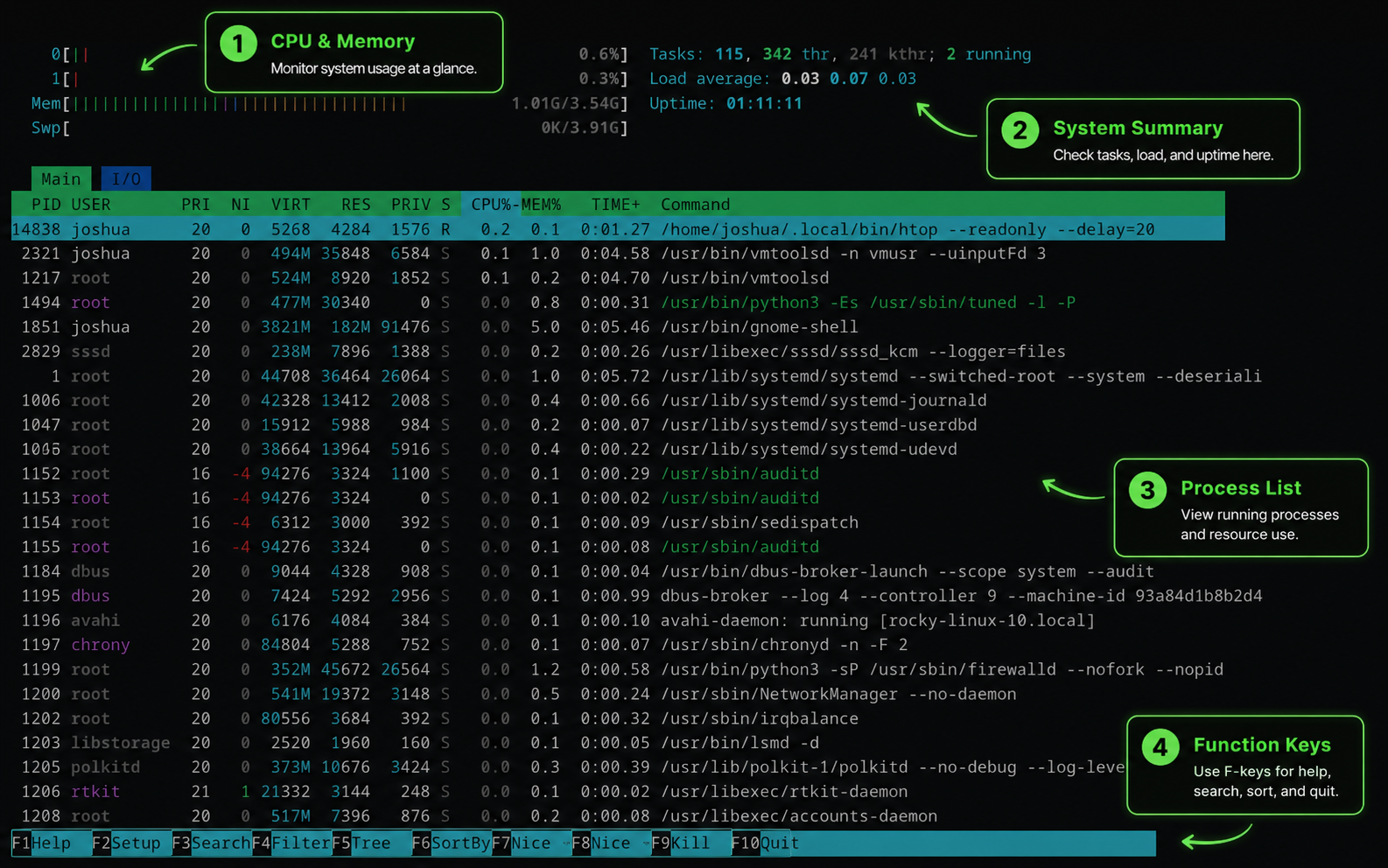
Task: Select the auditd thread 1153
Action: click(x=618, y=498)
